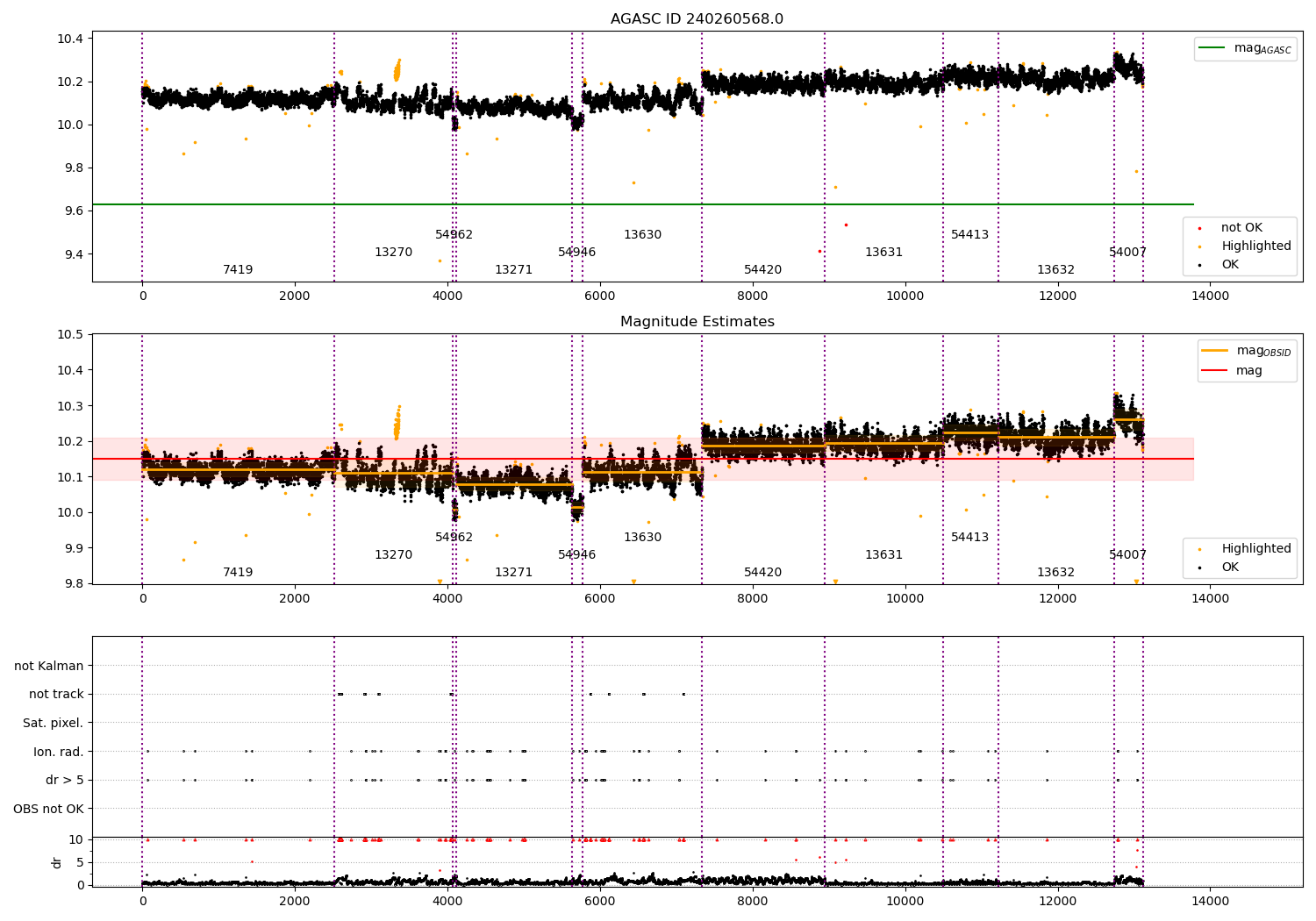
Task: Click the 'dr' y-axis label
Action: pyautogui.click(x=57, y=862)
